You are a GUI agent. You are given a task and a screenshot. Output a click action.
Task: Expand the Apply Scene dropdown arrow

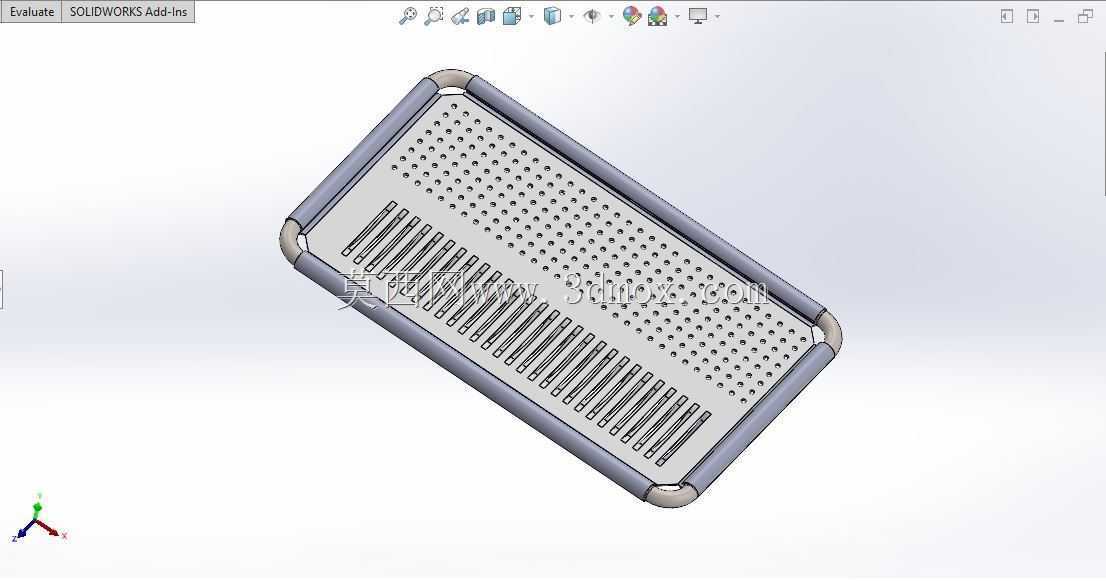tap(677, 16)
